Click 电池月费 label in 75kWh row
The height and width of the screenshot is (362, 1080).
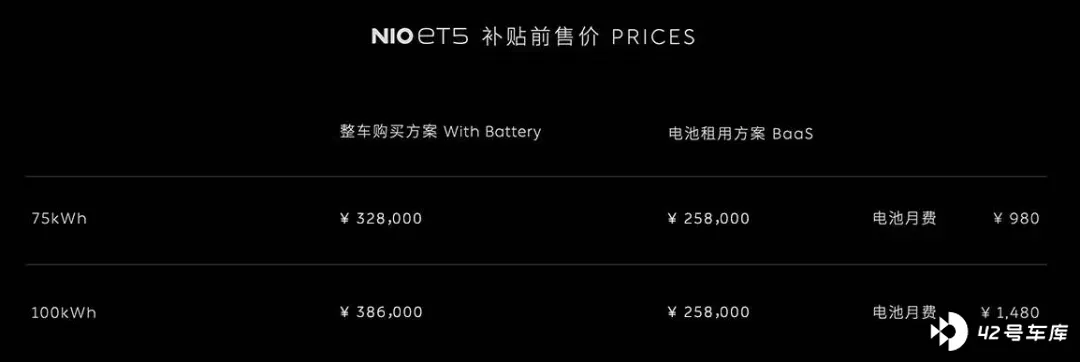[904, 219]
